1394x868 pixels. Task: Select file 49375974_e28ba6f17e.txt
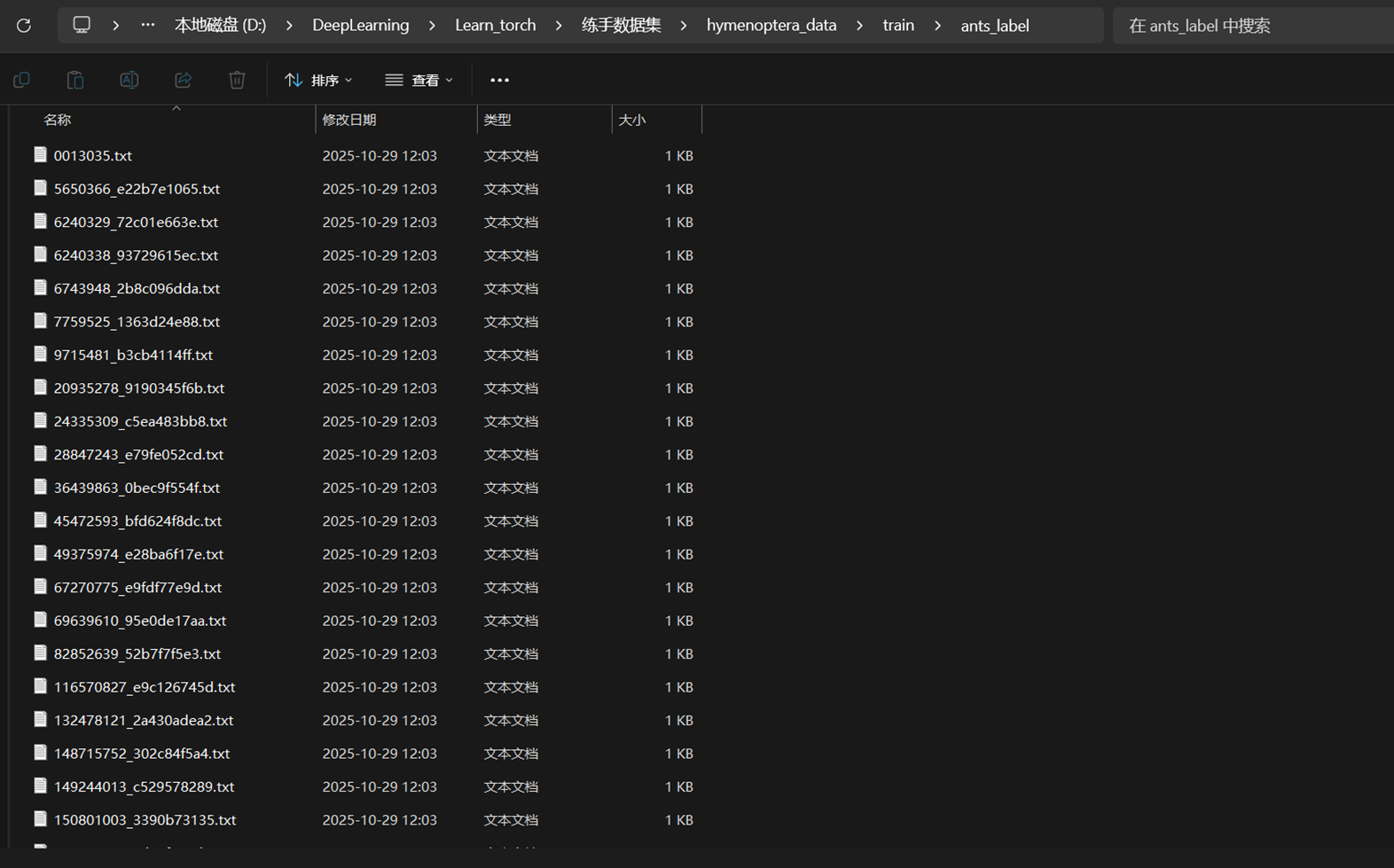138,554
